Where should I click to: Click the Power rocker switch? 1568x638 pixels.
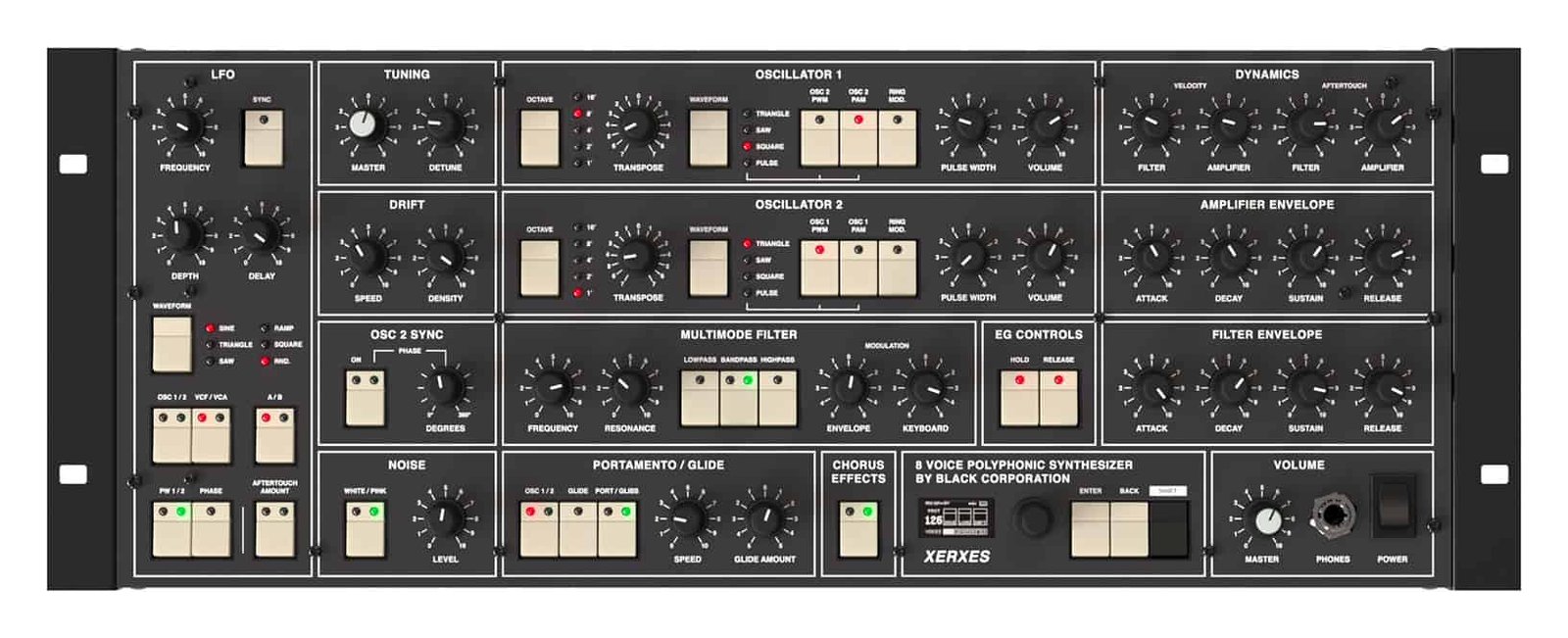(1392, 505)
